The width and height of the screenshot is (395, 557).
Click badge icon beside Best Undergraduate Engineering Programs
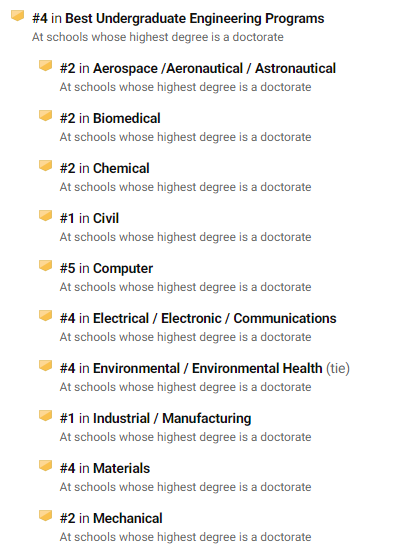coord(17,16)
